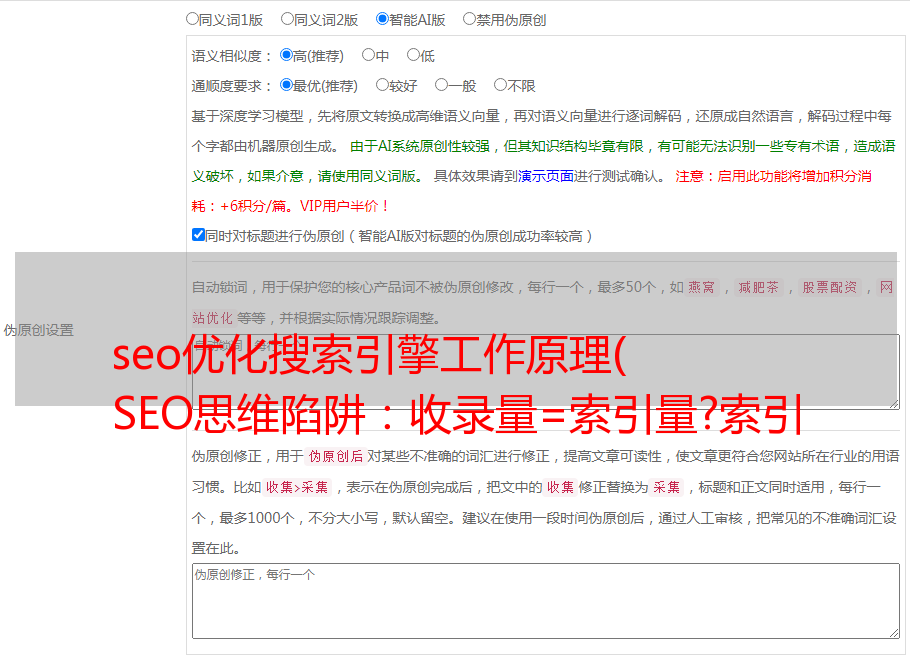Click the 股票配资 example keyword
The image size is (911, 658).
pos(830,287)
